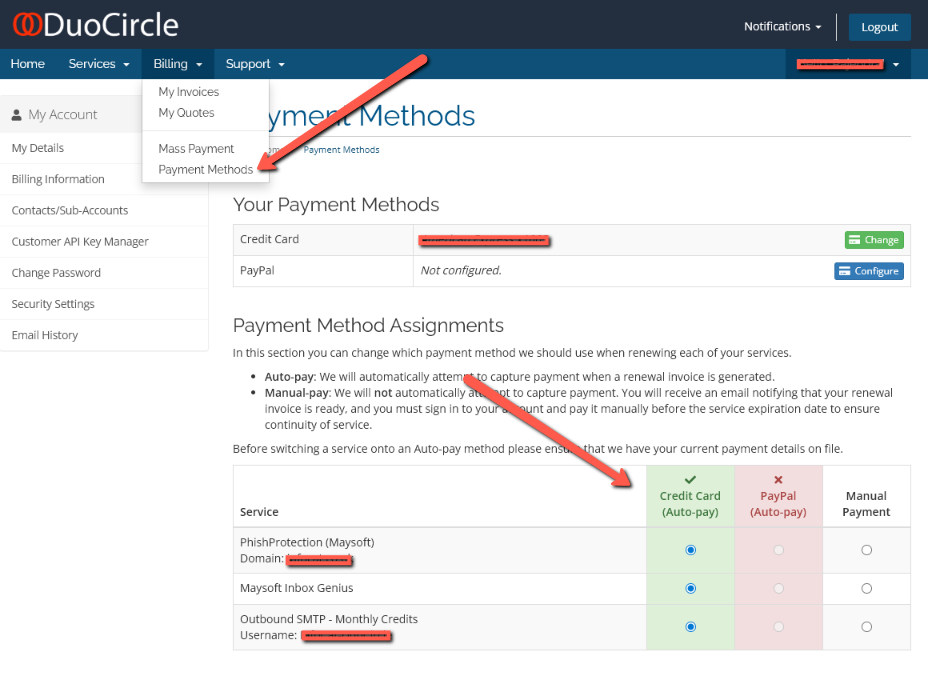Open My Invoices from Billing menu

click(x=189, y=92)
